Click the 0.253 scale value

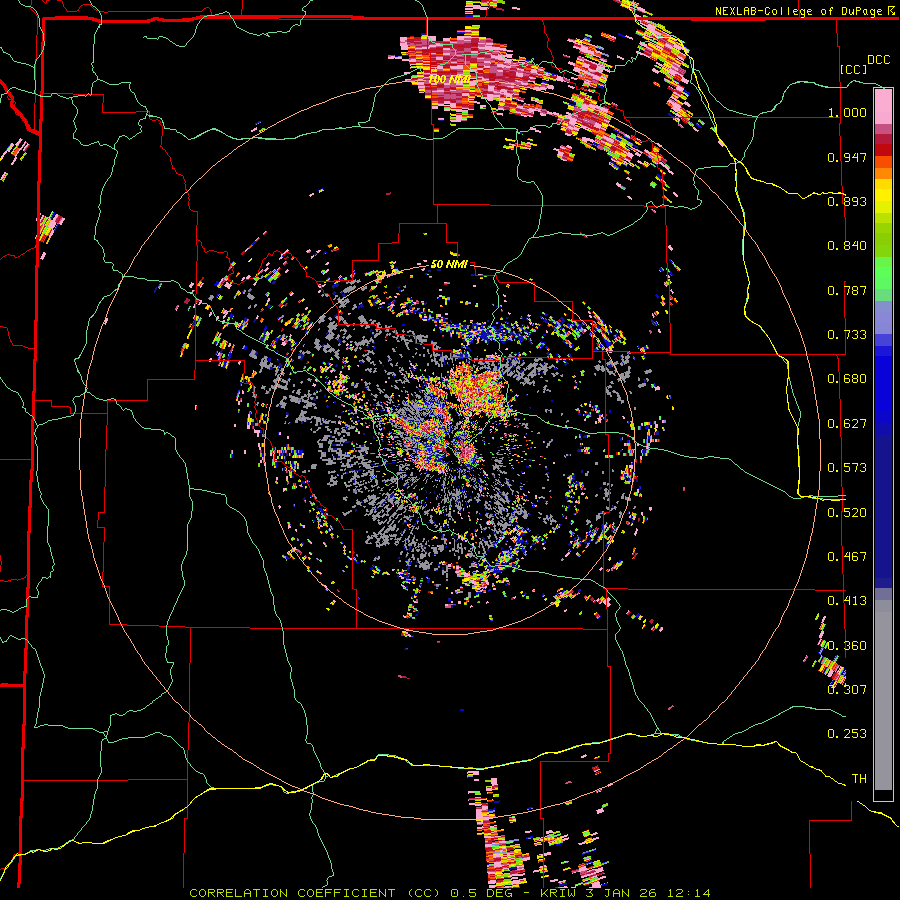847,734
